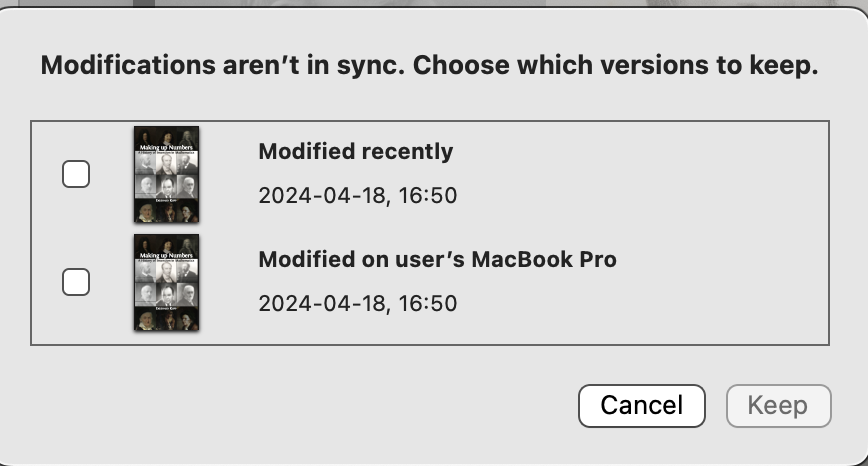Viewport: 868px width, 466px height.
Task: Check the "Modified recently" version checkbox
Action: [76, 174]
